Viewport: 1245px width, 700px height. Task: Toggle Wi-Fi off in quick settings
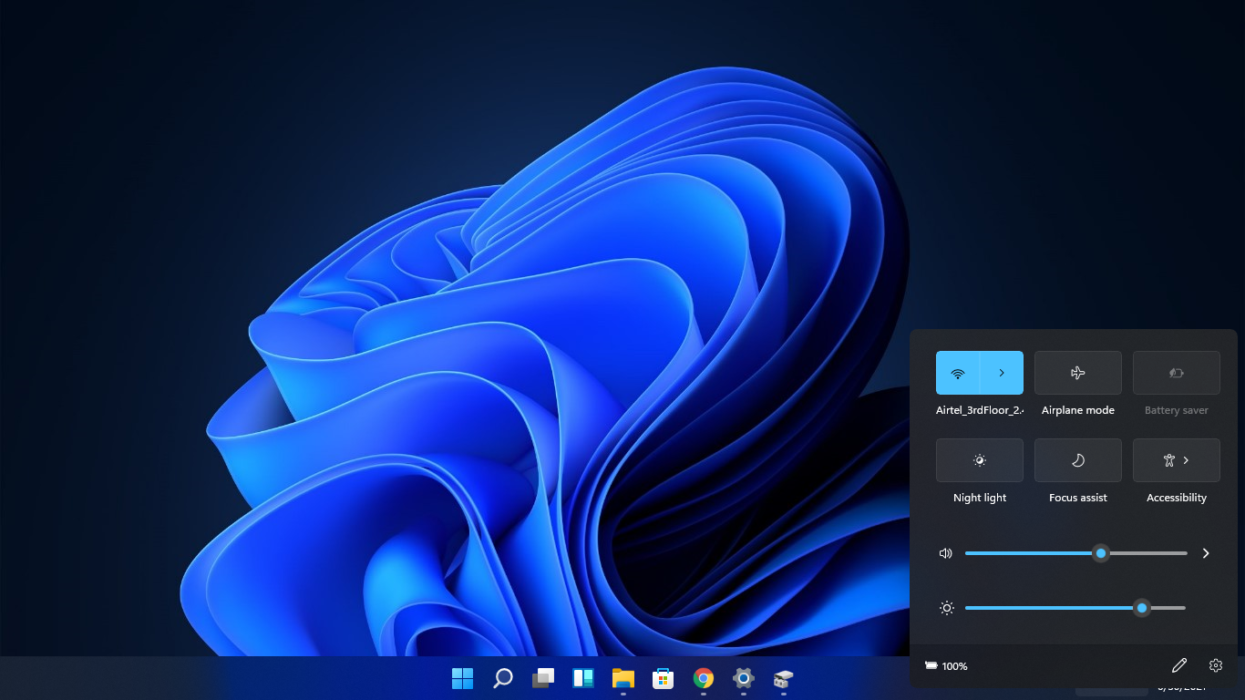point(958,373)
